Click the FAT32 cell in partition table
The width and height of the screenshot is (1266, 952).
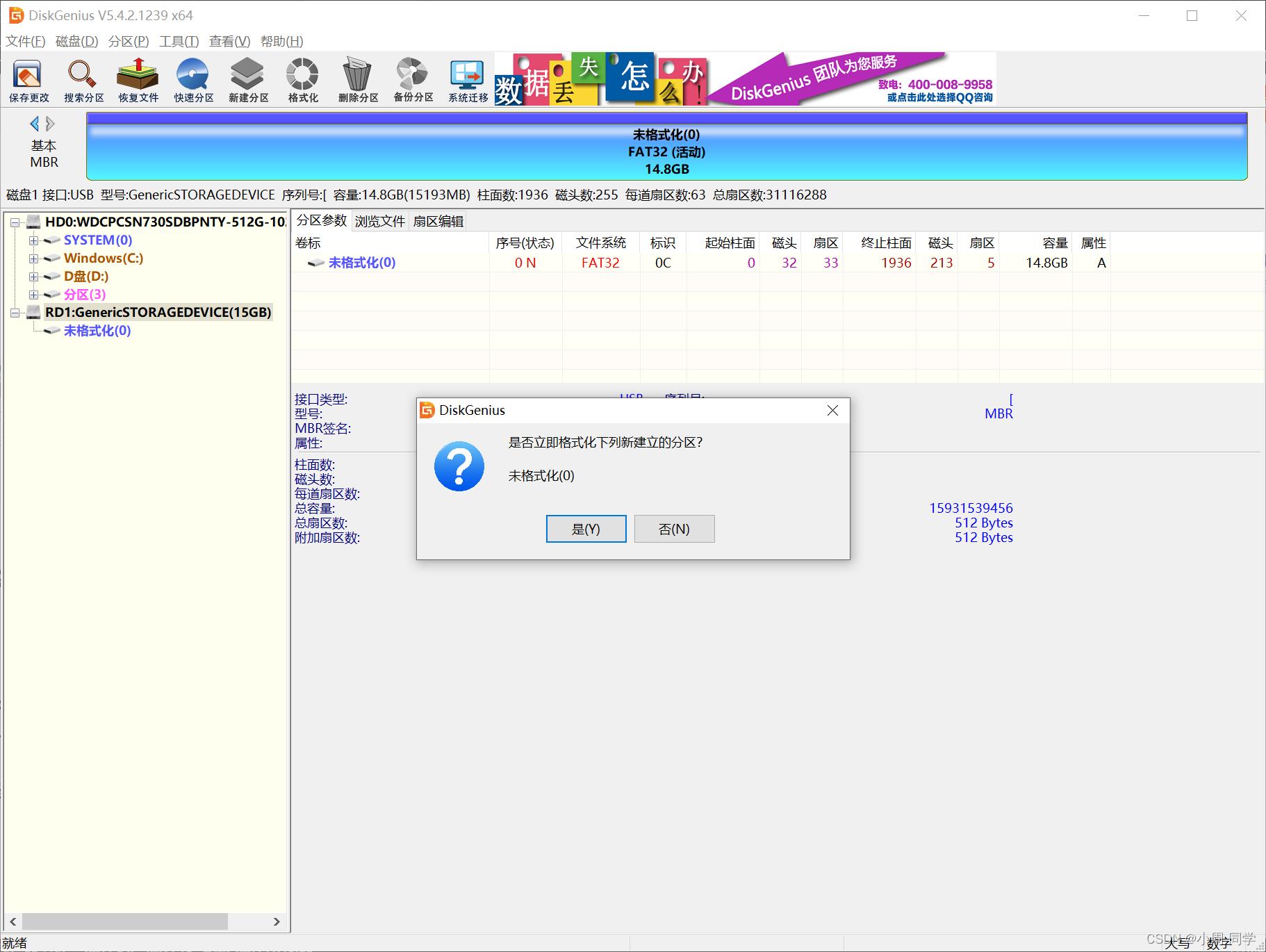point(600,263)
